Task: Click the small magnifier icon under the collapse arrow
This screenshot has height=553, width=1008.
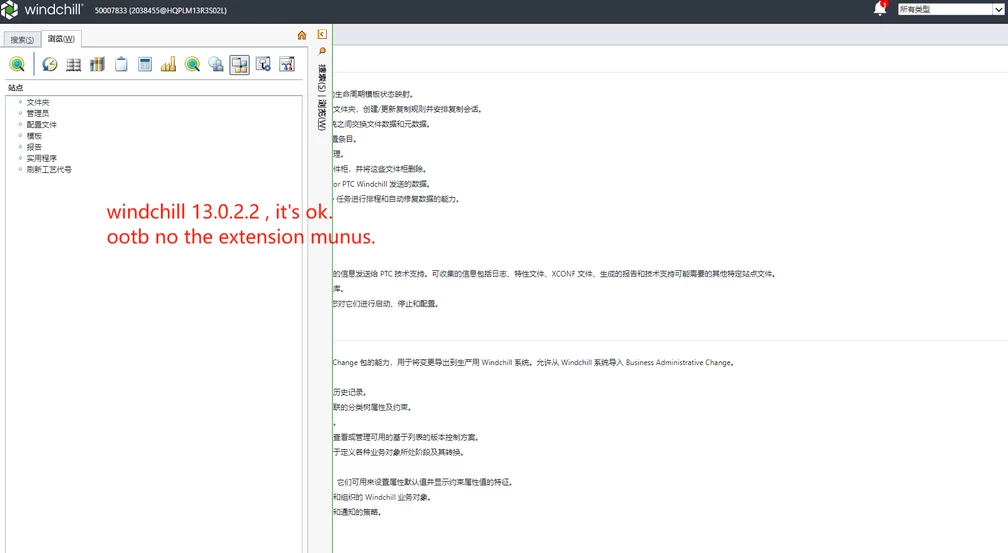Action: 322,51
